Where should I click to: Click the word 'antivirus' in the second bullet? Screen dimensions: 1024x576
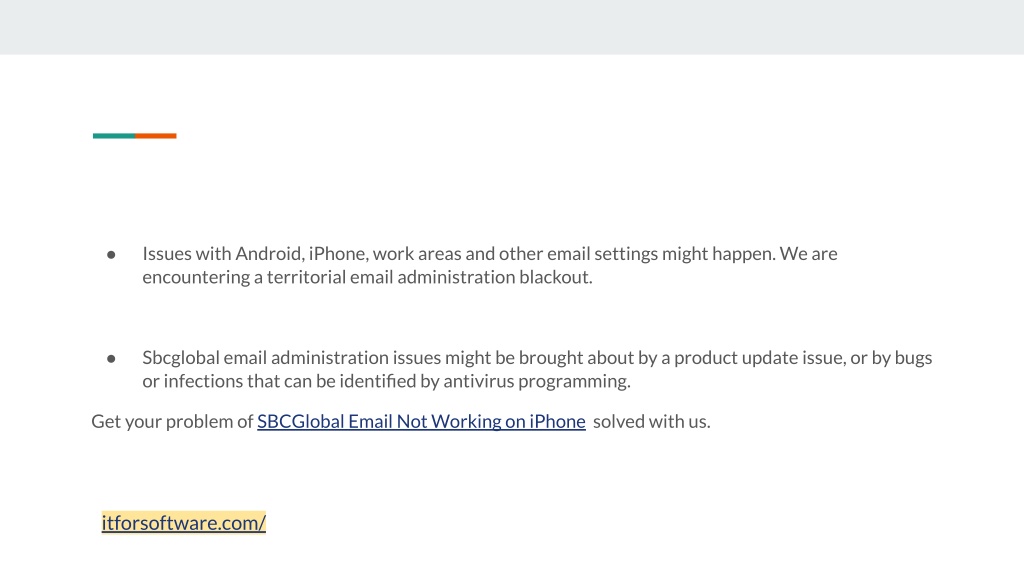click(479, 381)
